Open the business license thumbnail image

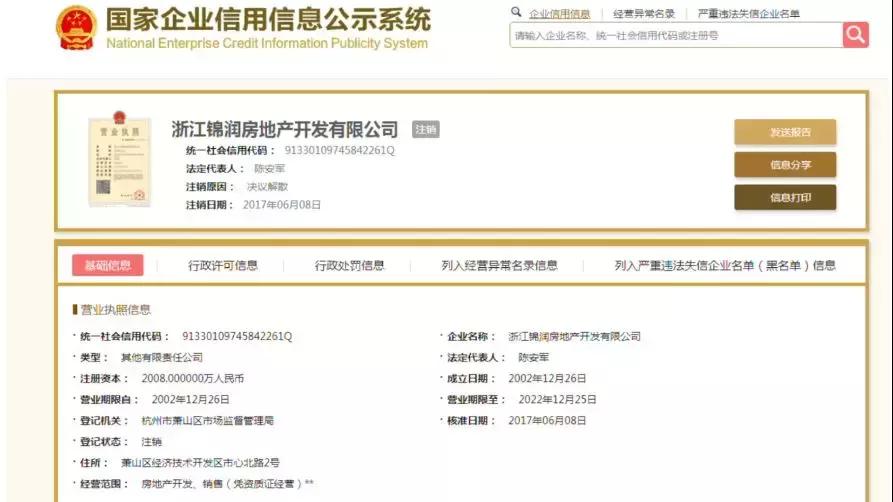click(x=120, y=159)
